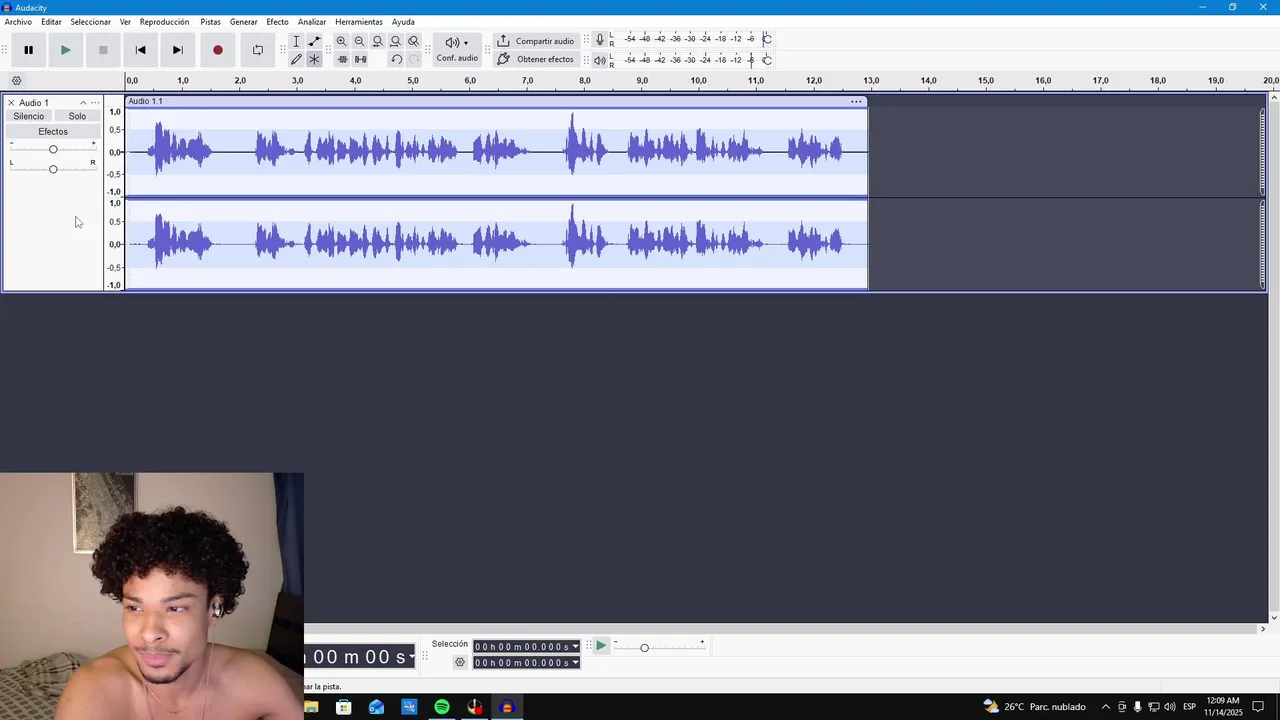Select the Envelope tool
The image size is (1280, 720).
click(x=314, y=41)
